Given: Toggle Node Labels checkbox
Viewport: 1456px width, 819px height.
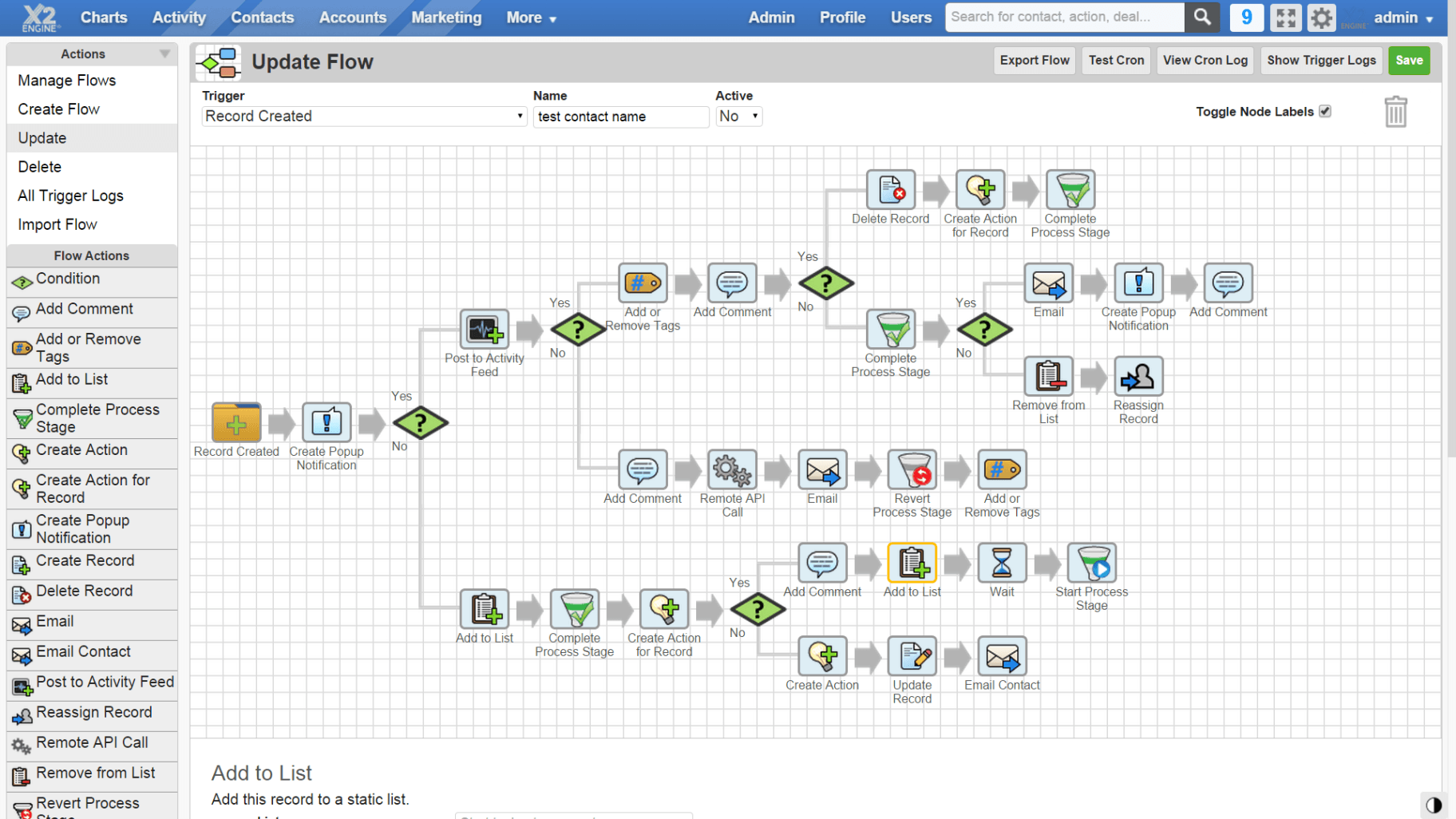Looking at the screenshot, I should [x=1325, y=112].
